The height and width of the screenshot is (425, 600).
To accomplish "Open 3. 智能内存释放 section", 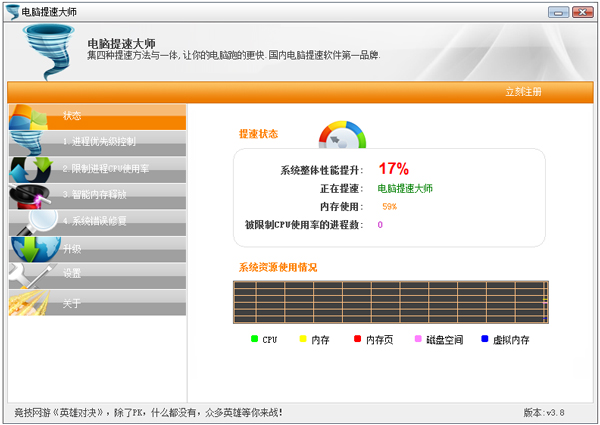I will 98,196.
